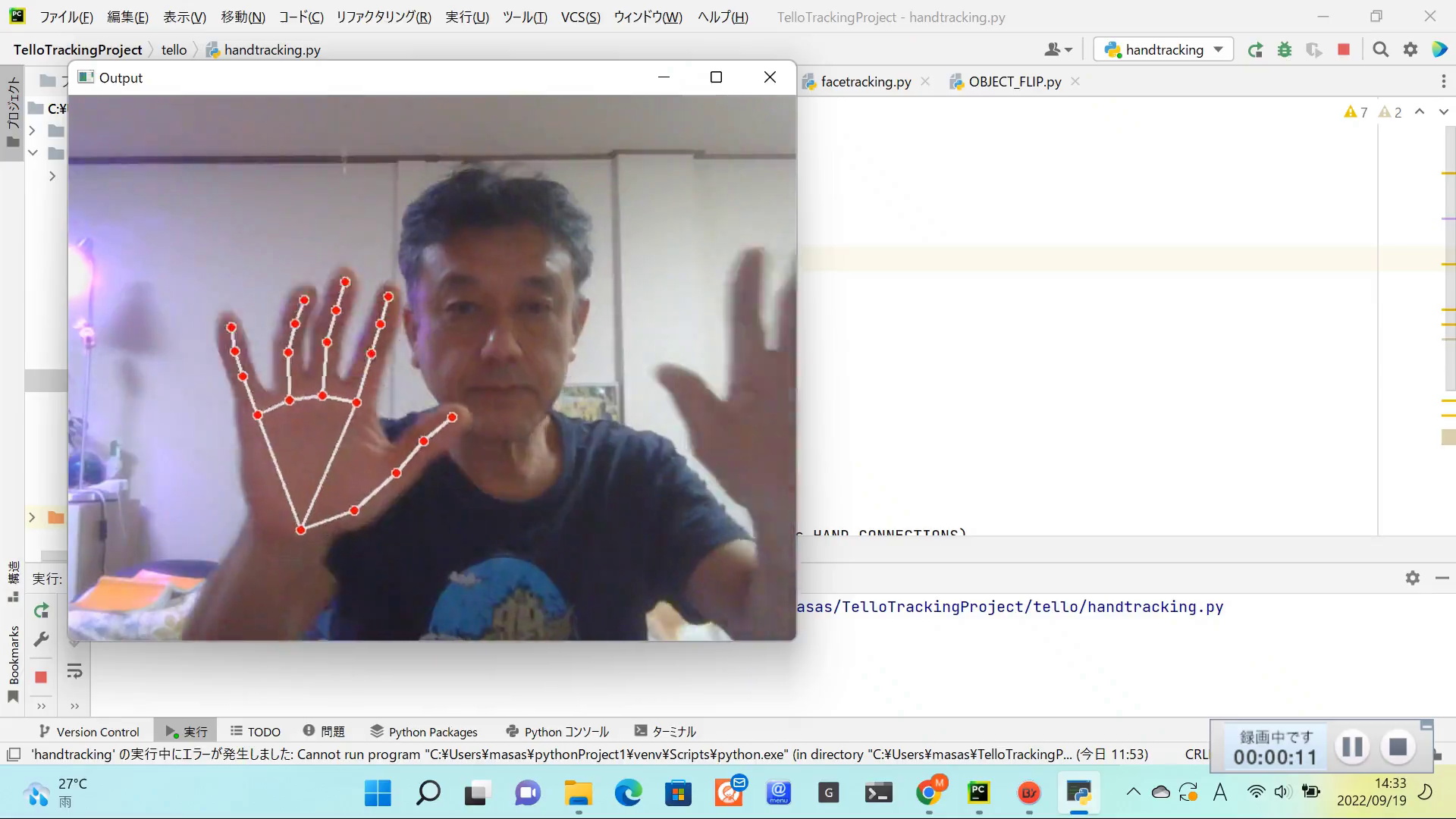1456x819 pixels.
Task: Select the handtracking run configuration dropdown
Action: (x=1163, y=49)
